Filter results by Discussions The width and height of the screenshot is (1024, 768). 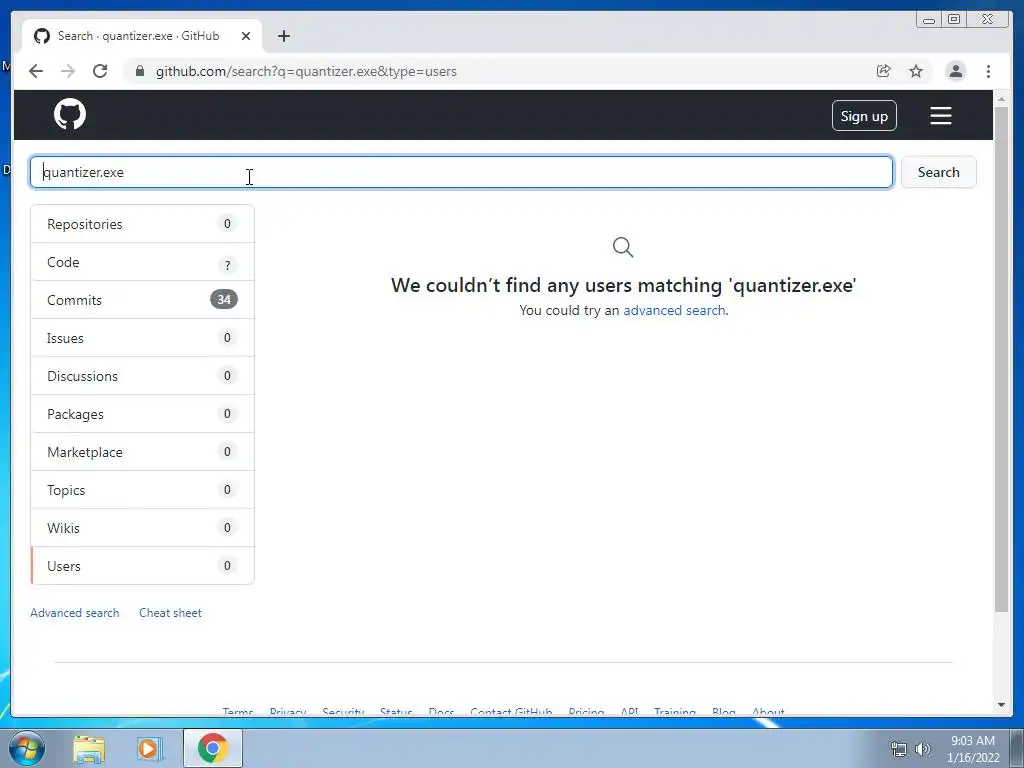(142, 376)
